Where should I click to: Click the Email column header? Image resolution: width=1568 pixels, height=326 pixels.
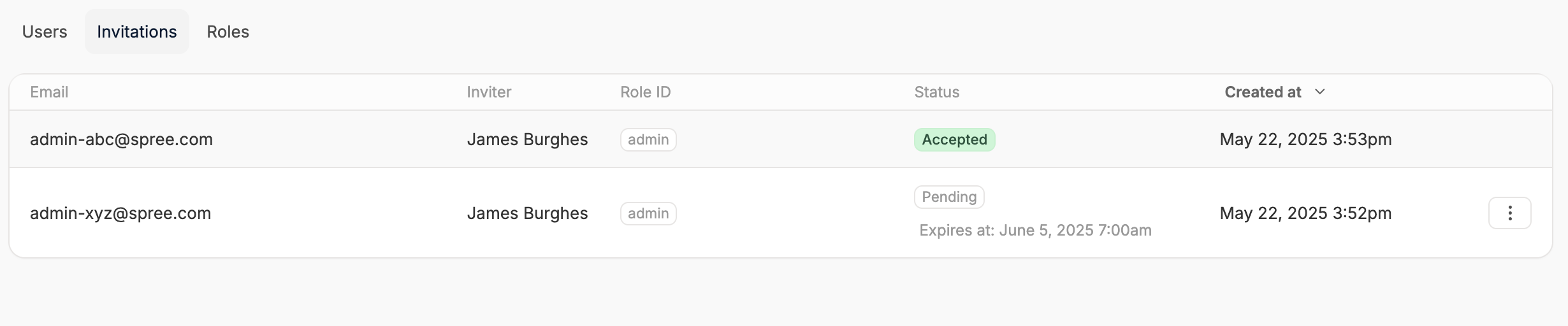pyautogui.click(x=49, y=92)
